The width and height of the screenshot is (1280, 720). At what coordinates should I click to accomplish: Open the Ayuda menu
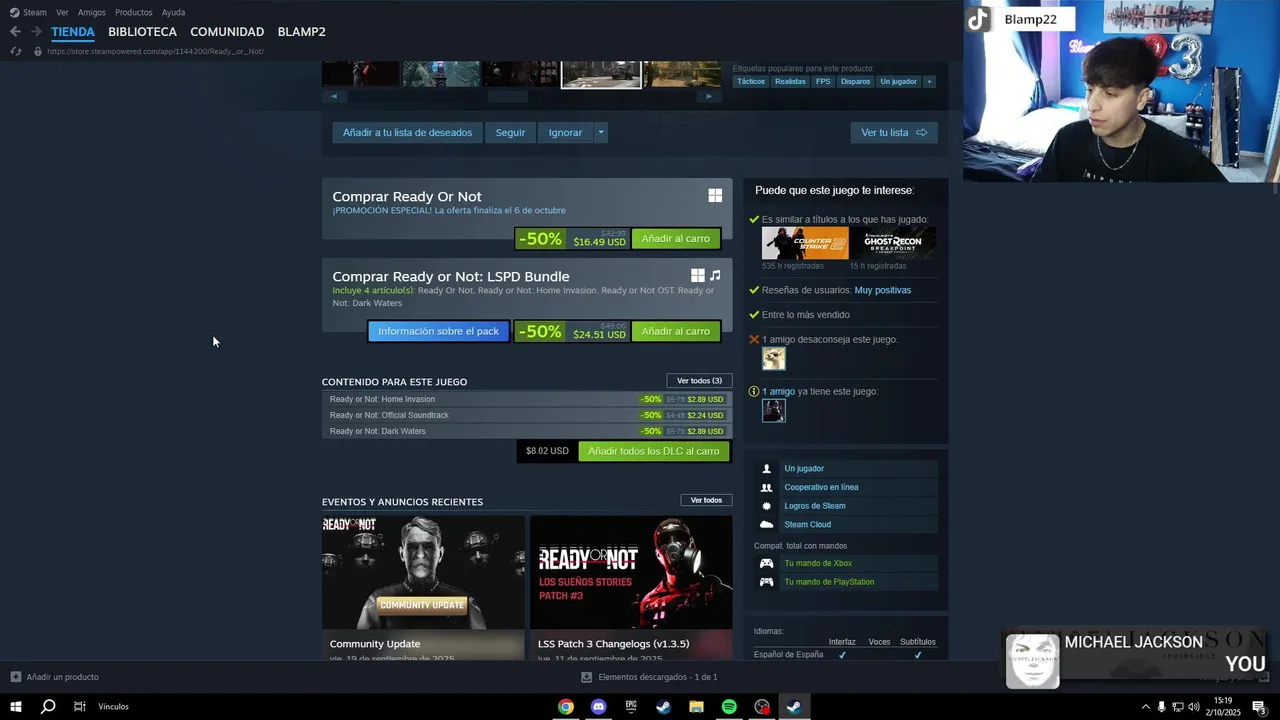pos(173,12)
